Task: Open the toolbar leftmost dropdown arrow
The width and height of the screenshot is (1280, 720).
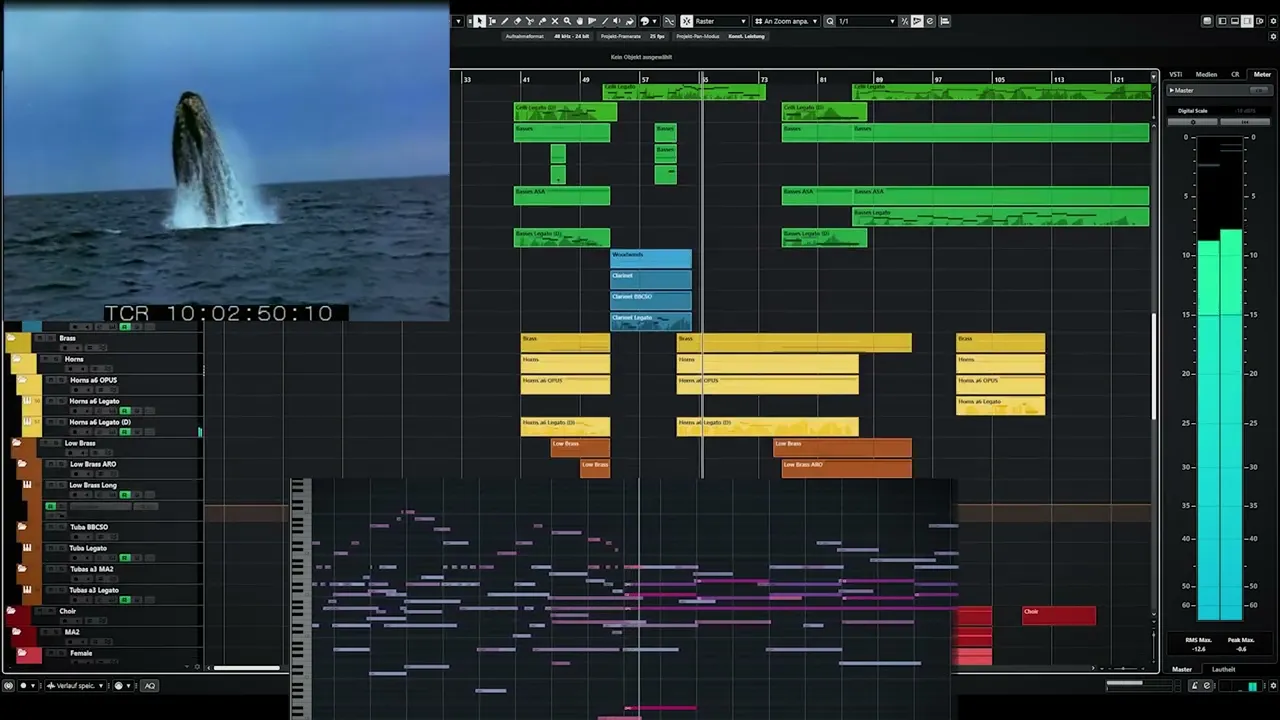Action: click(458, 21)
